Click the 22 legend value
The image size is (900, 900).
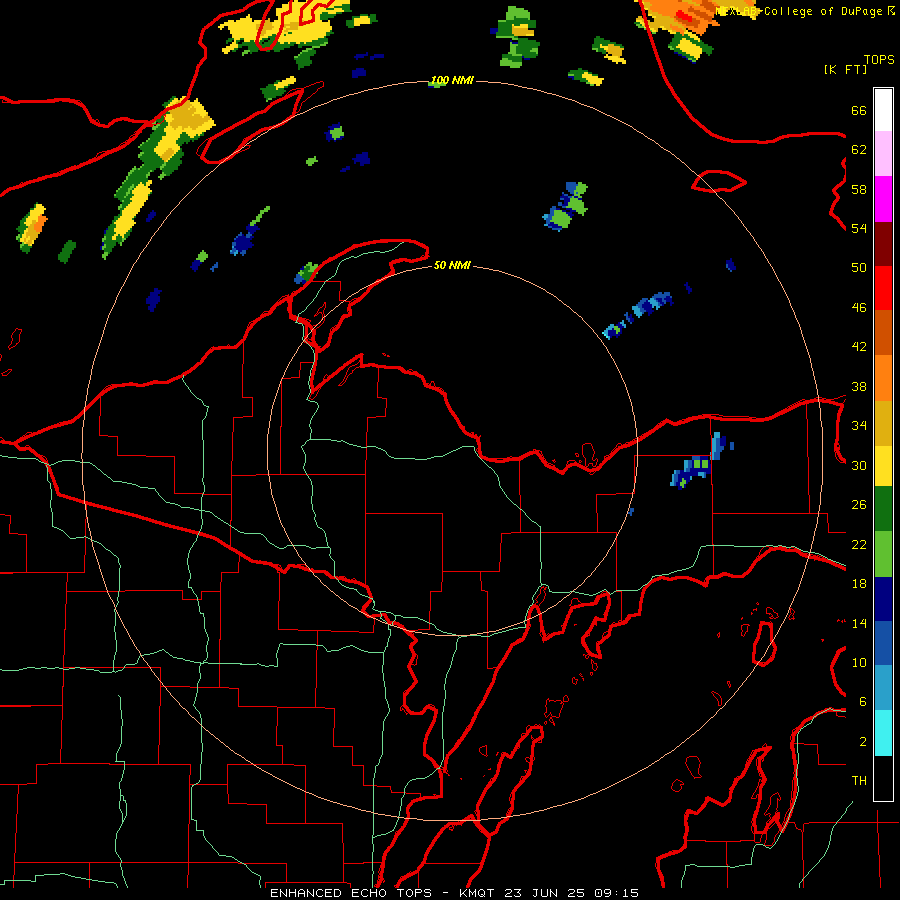pos(859,545)
